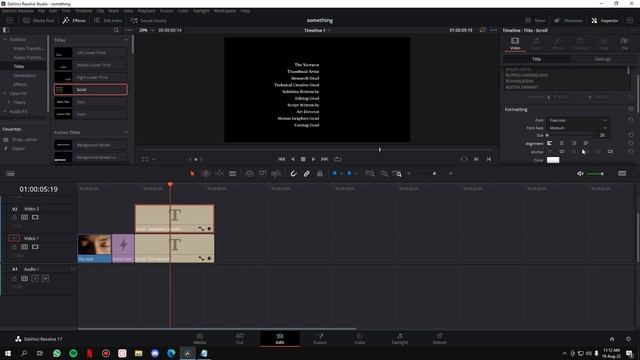Open viewer zoom percentage dropdown
The image size is (640, 360).
tap(147, 30)
